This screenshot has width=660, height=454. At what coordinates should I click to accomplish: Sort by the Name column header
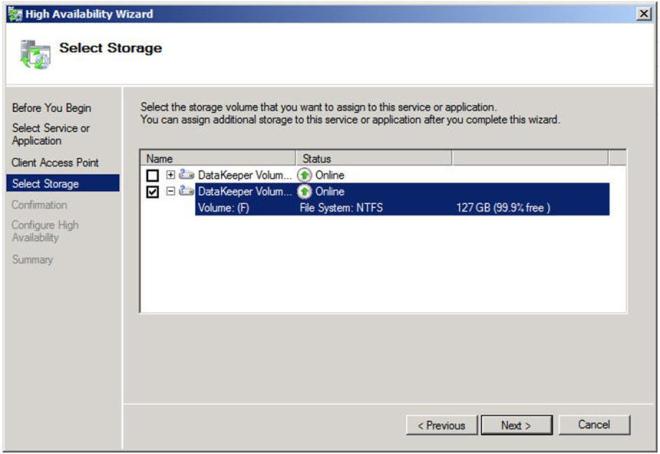pyautogui.click(x=218, y=158)
